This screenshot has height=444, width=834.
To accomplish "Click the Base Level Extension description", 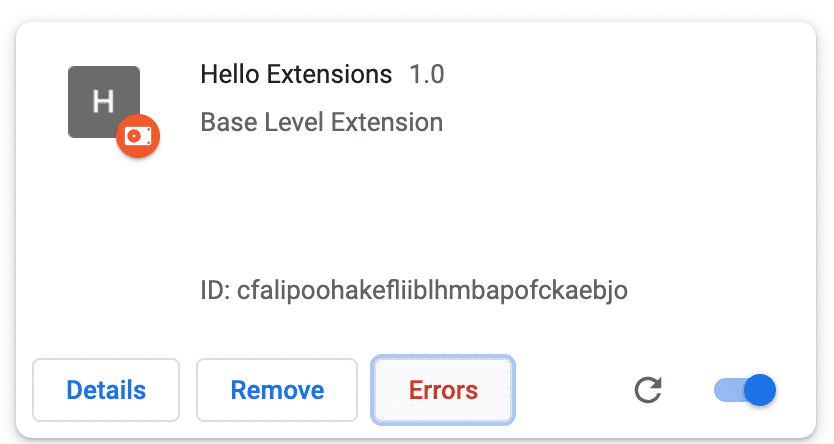I will pyautogui.click(x=321, y=123).
